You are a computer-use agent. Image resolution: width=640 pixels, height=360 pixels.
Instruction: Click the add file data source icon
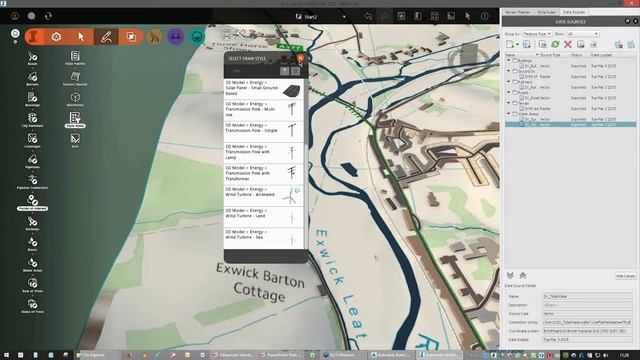point(511,44)
